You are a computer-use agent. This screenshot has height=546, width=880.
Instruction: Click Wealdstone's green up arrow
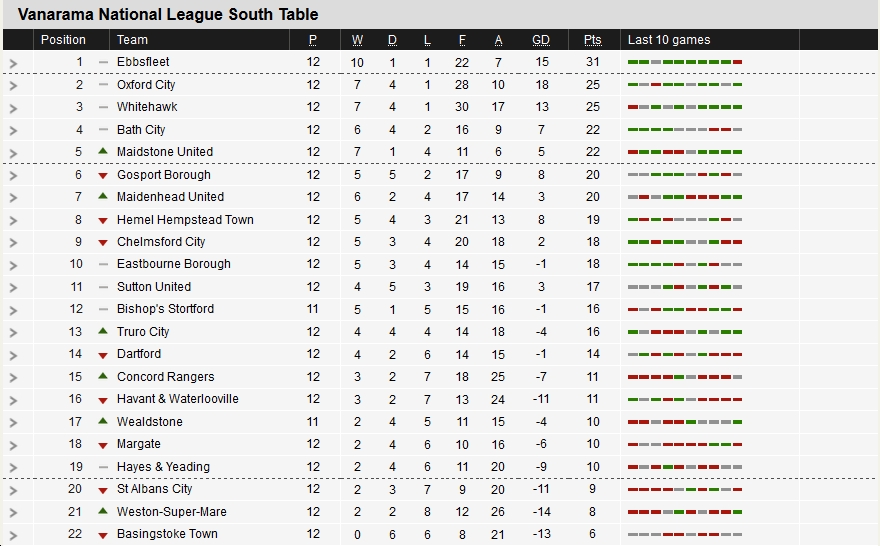tap(103, 421)
